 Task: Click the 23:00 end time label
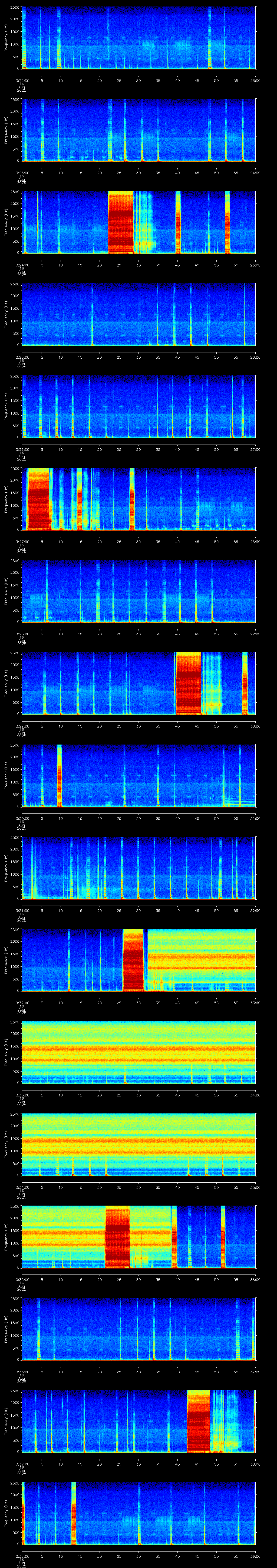click(256, 80)
